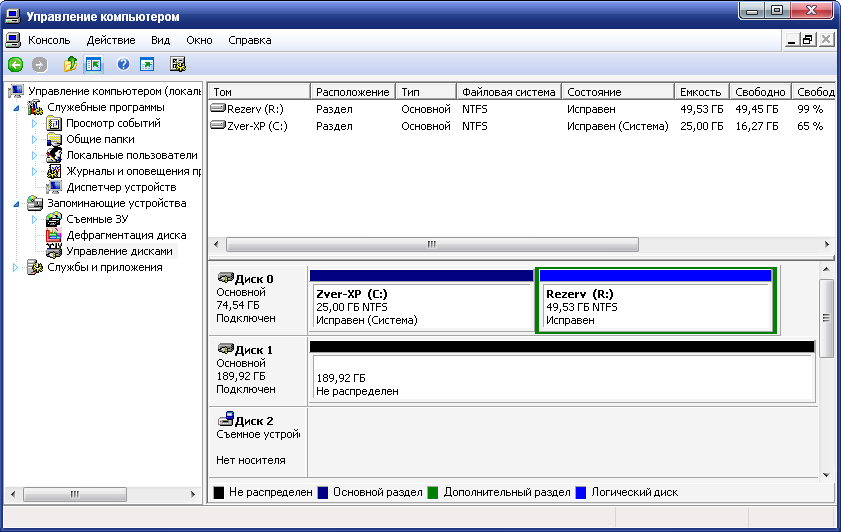Click the green Back arrow toolbar button
841x532 pixels.
(x=15, y=64)
